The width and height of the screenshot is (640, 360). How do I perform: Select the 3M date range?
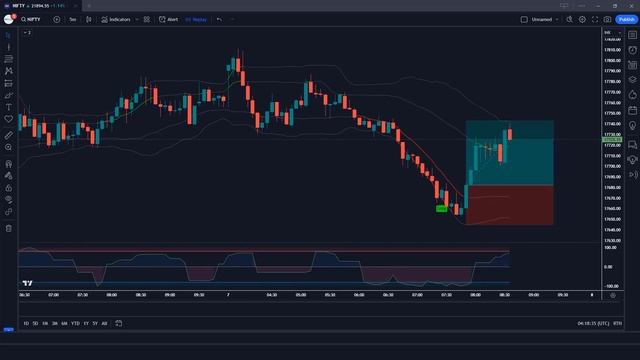click(x=54, y=323)
